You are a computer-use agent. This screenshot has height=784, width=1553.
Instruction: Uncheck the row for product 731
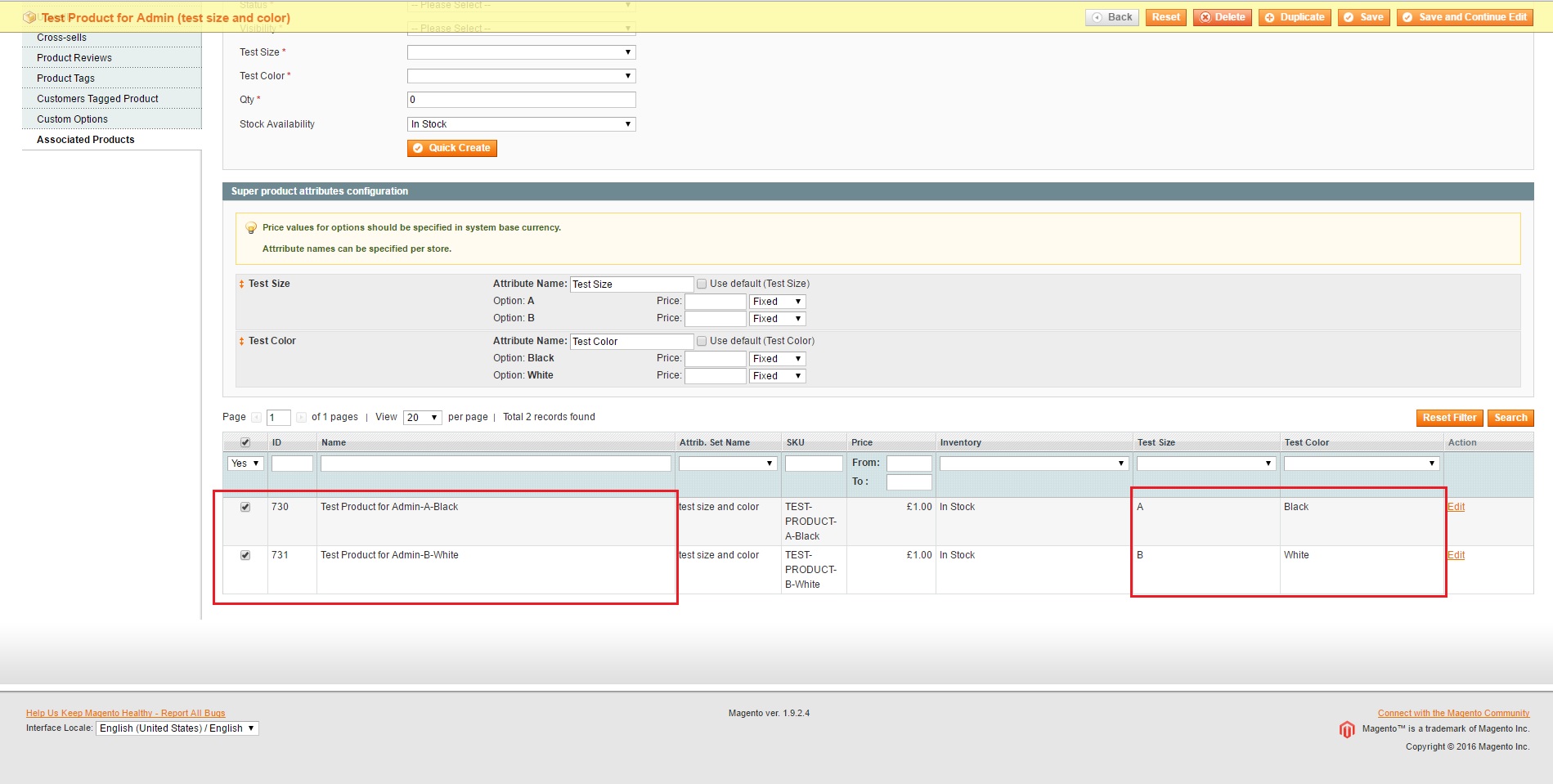coord(245,555)
